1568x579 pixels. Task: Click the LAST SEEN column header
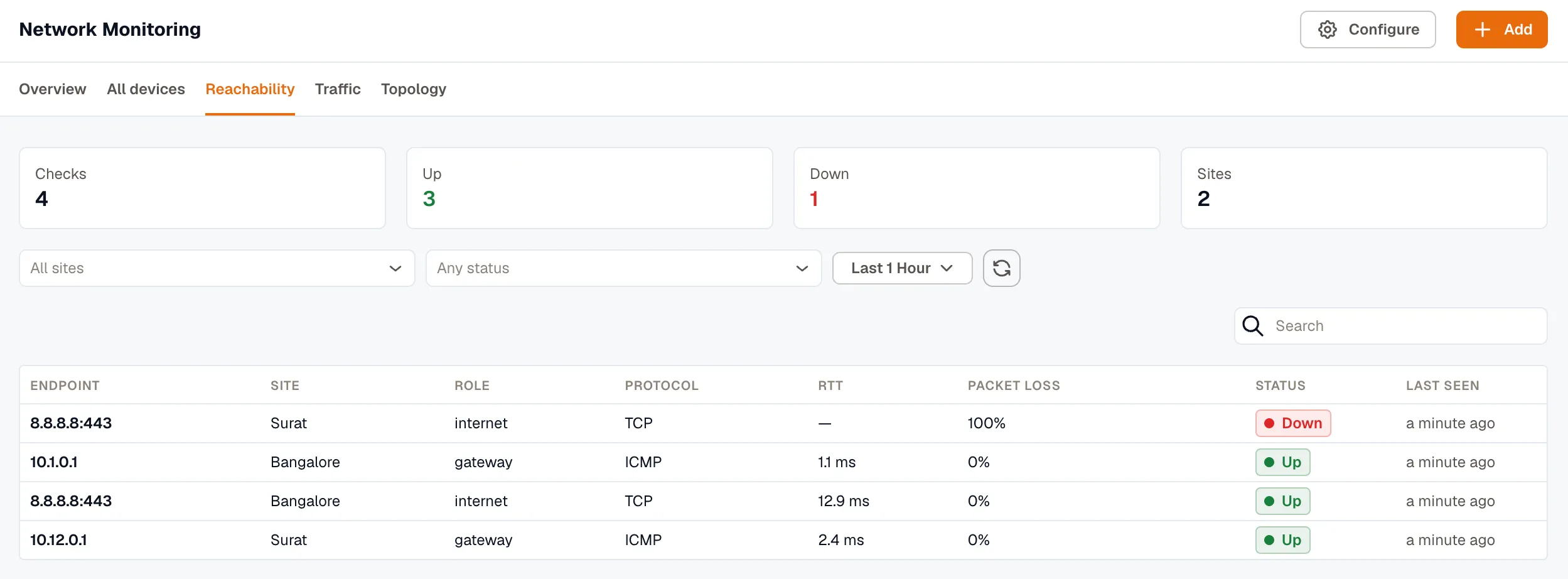pyautogui.click(x=1442, y=386)
